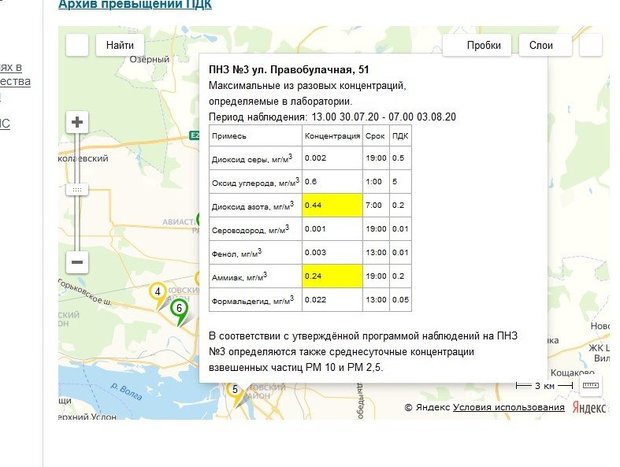Click the Яндекс logo on the map

click(588, 407)
